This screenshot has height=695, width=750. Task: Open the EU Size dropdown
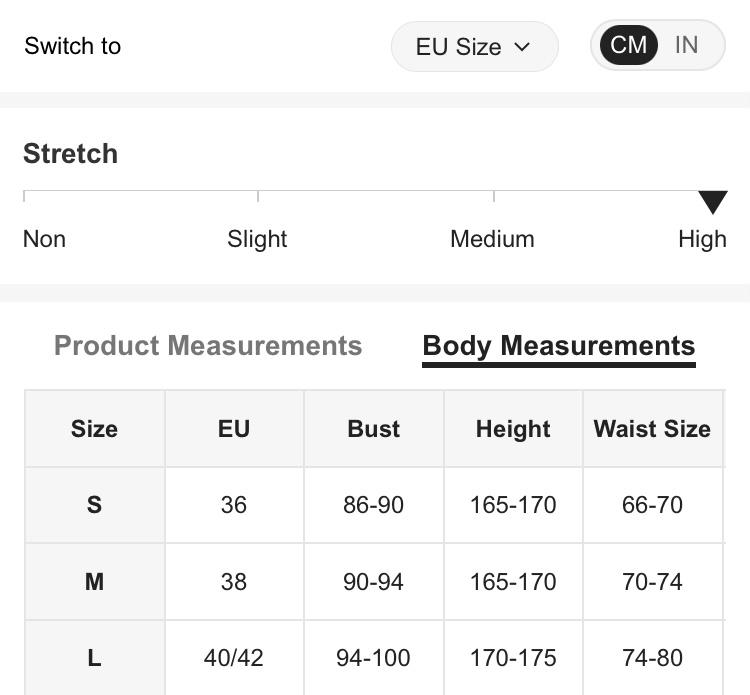tap(473, 47)
